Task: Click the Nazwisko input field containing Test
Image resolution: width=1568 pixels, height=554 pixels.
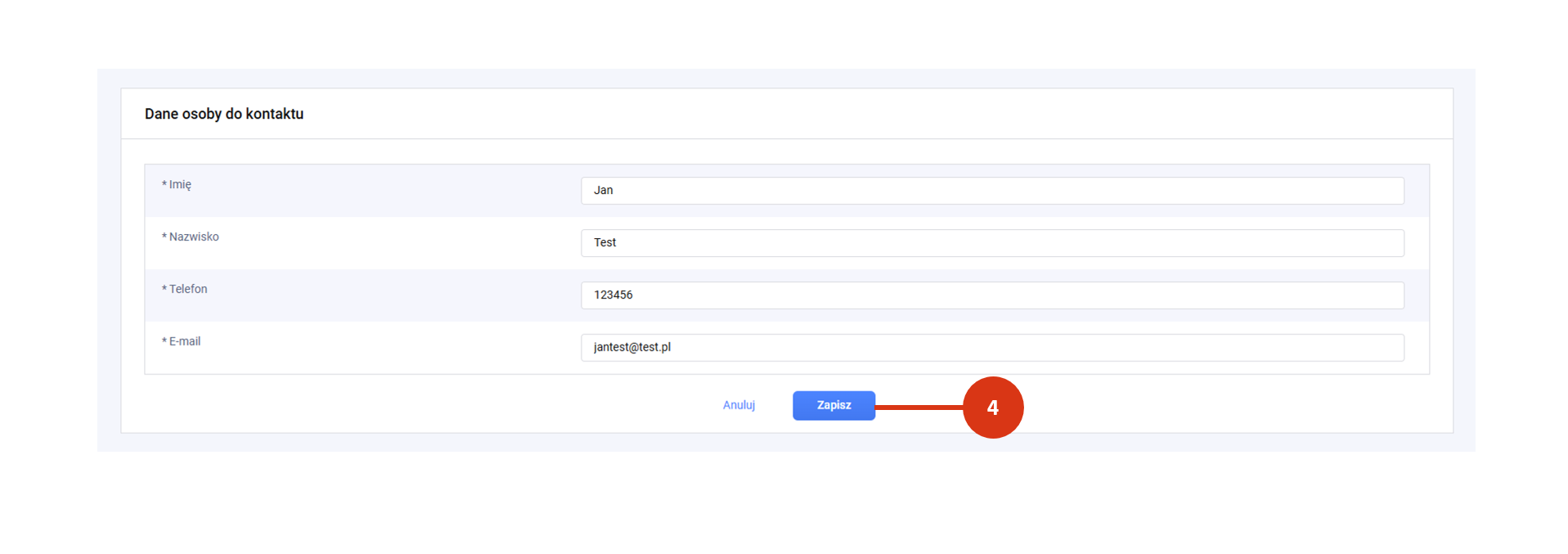Action: click(x=992, y=243)
